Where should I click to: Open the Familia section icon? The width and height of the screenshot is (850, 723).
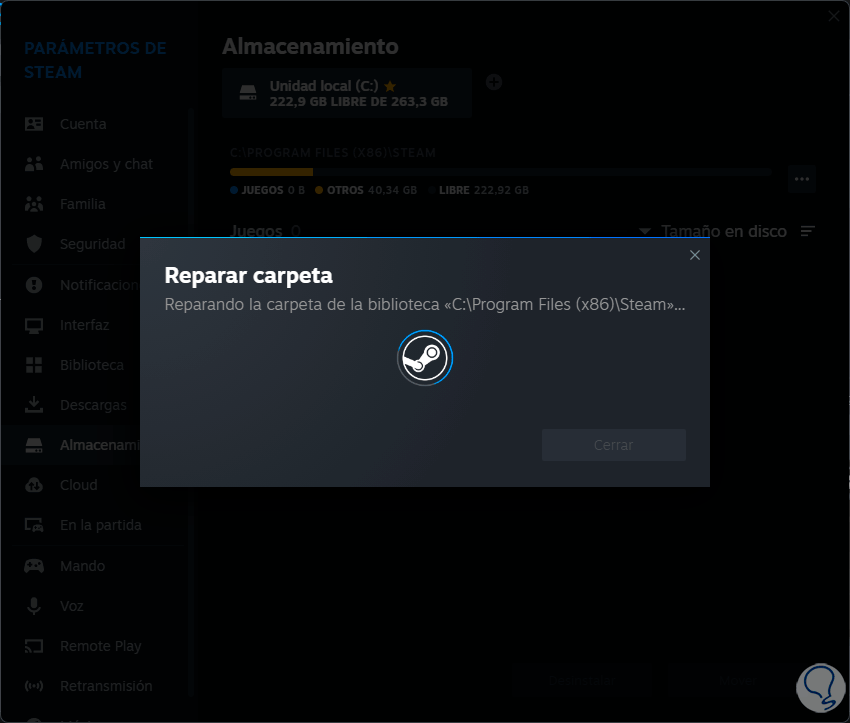[x=34, y=204]
